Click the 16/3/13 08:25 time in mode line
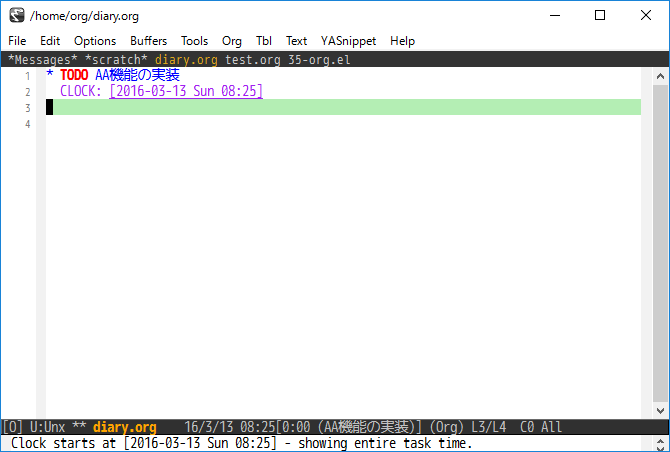 coord(230,427)
